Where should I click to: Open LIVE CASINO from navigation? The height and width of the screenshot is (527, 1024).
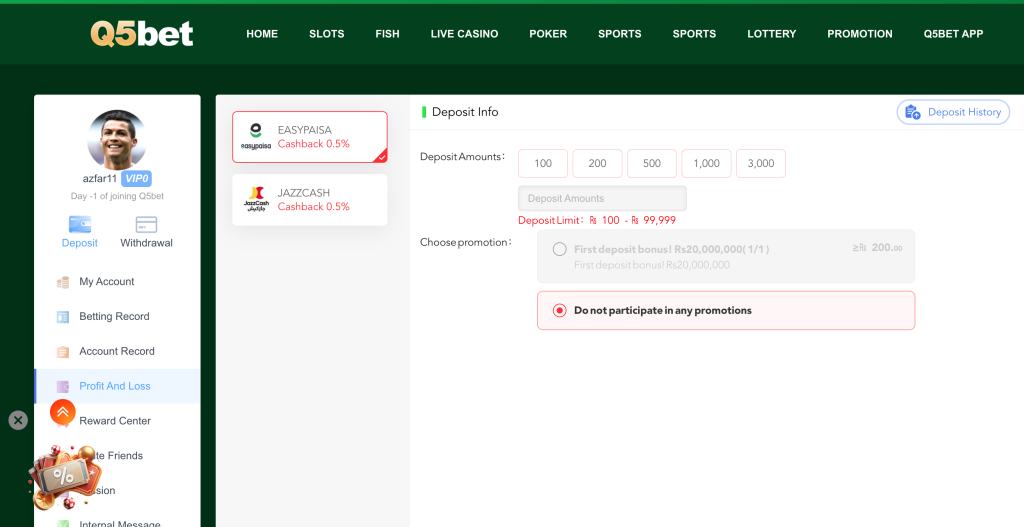coord(464,34)
